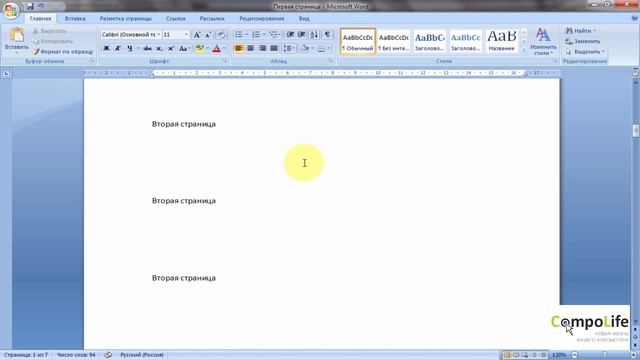Click the clear formatting icon

221,35
